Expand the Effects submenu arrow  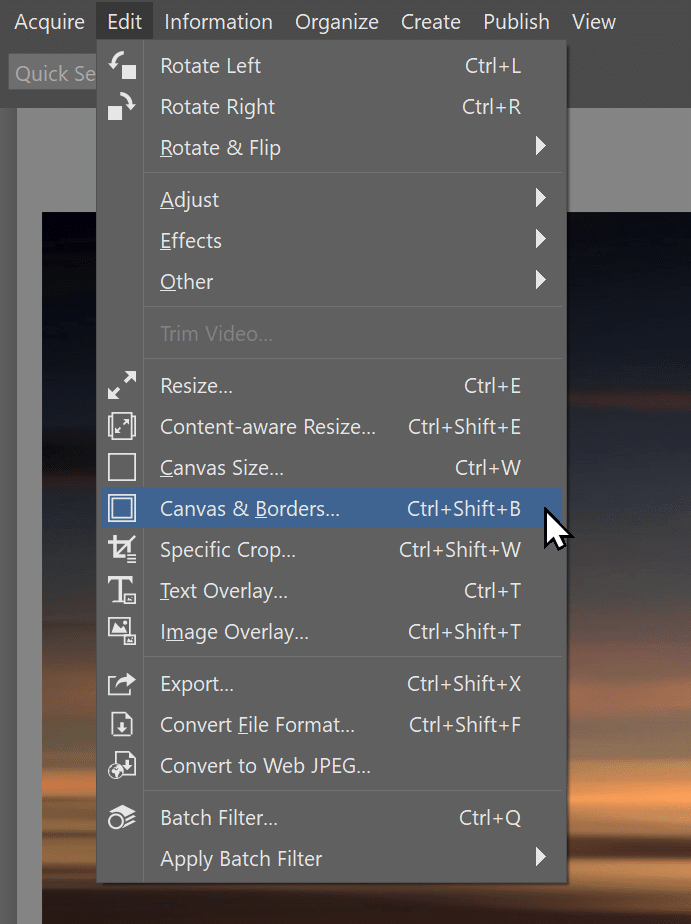[540, 240]
